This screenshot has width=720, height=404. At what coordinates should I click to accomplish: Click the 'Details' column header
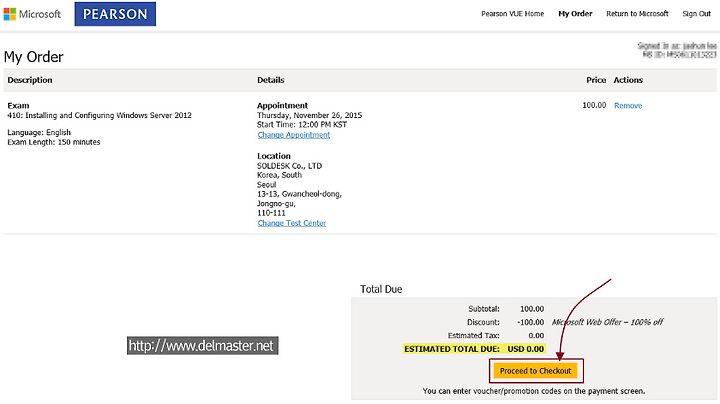click(270, 80)
